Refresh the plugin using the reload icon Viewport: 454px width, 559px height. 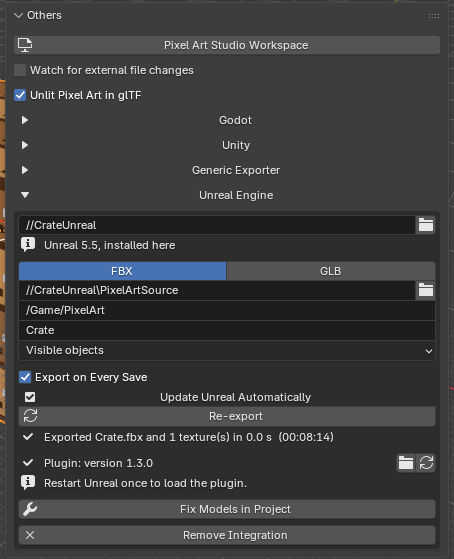(426, 463)
